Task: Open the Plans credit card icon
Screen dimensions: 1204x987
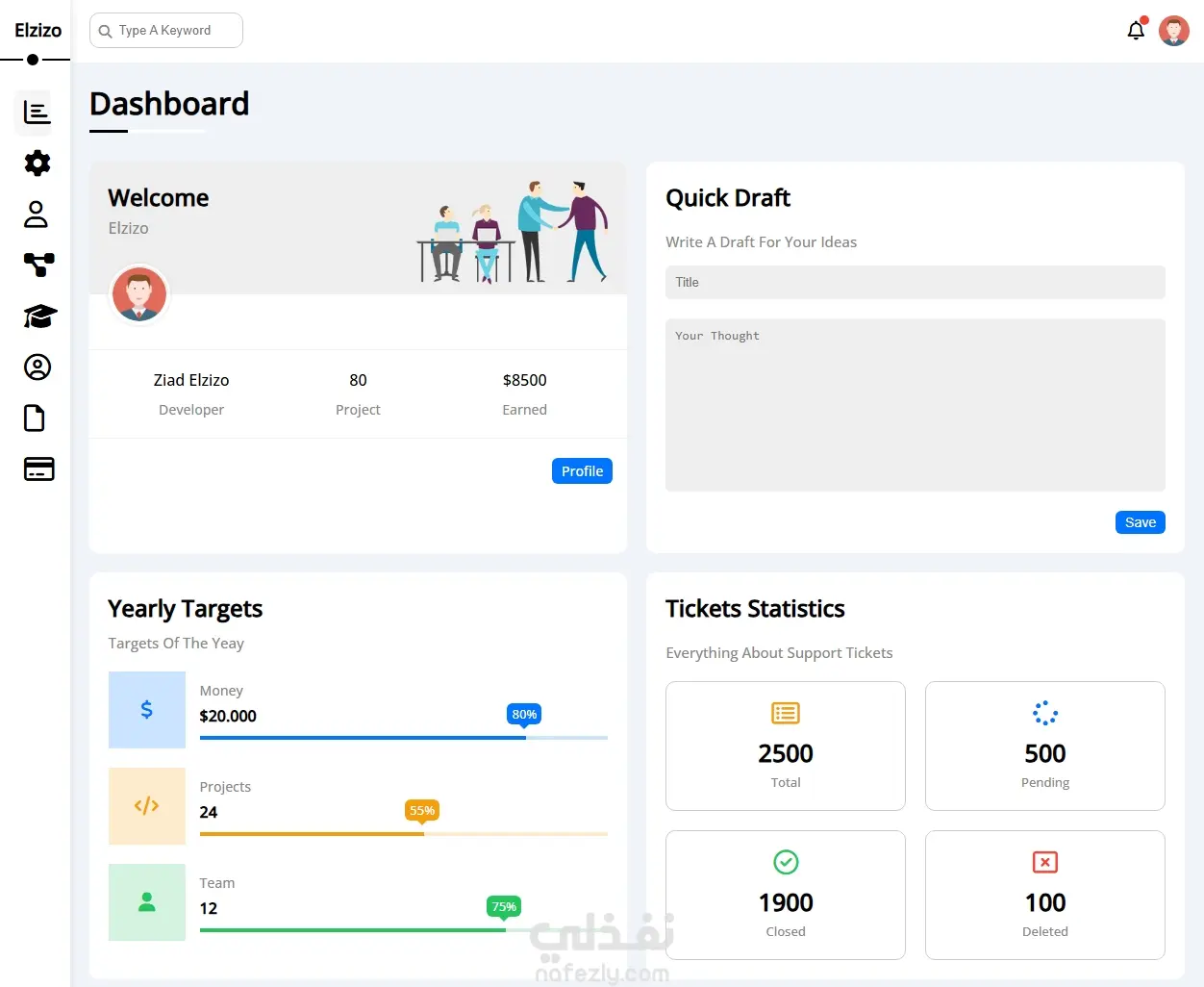Action: 39,468
